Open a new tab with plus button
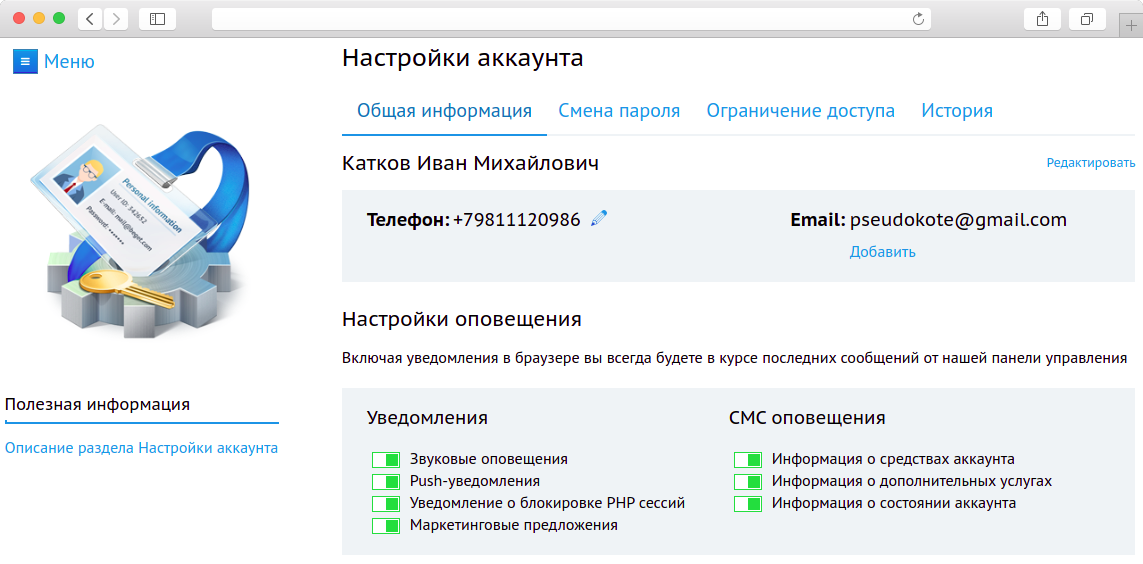Screen dimensions: 1143x564 pos(1131,26)
